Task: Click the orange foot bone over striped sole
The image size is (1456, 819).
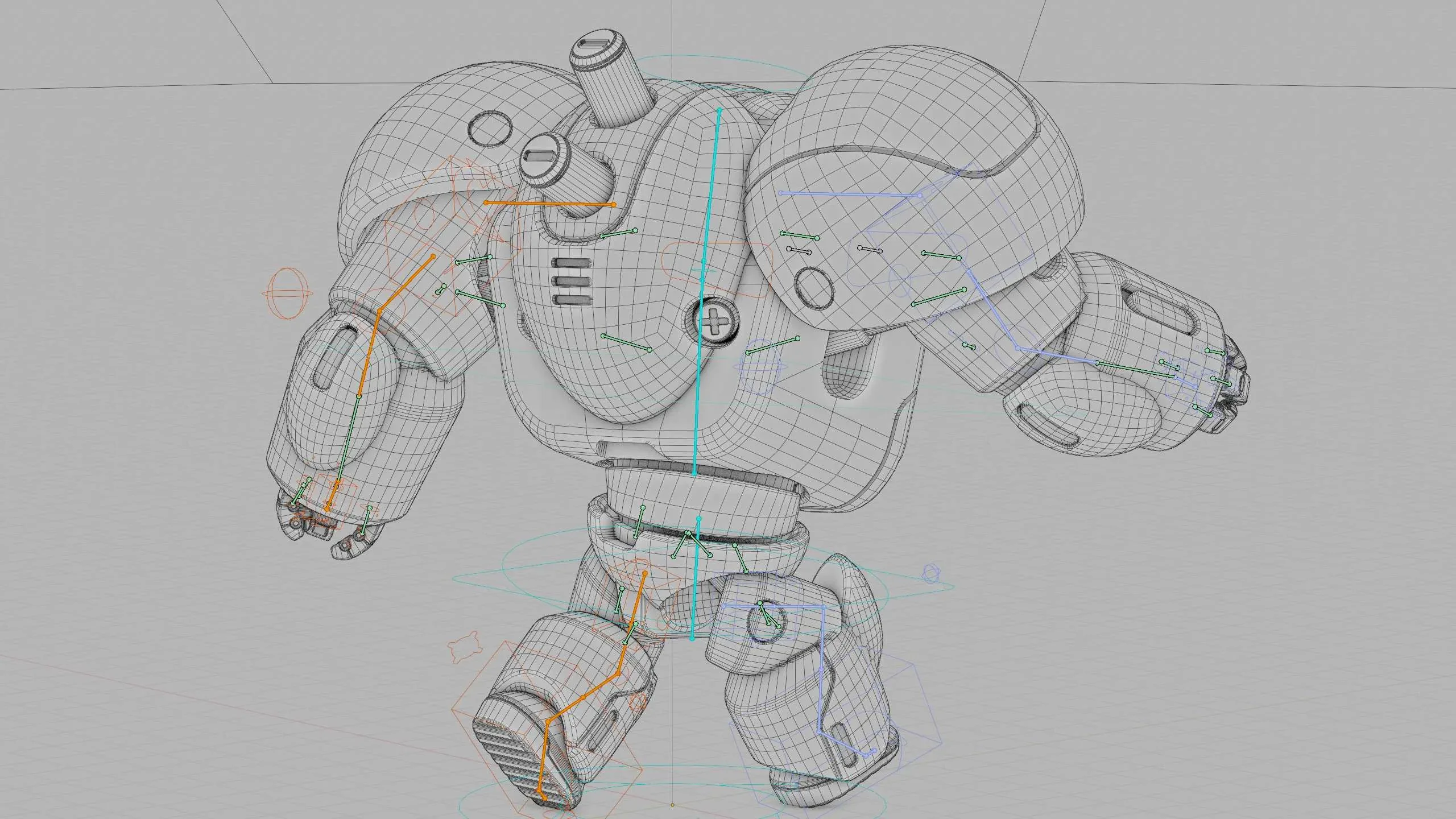Action: (543, 763)
